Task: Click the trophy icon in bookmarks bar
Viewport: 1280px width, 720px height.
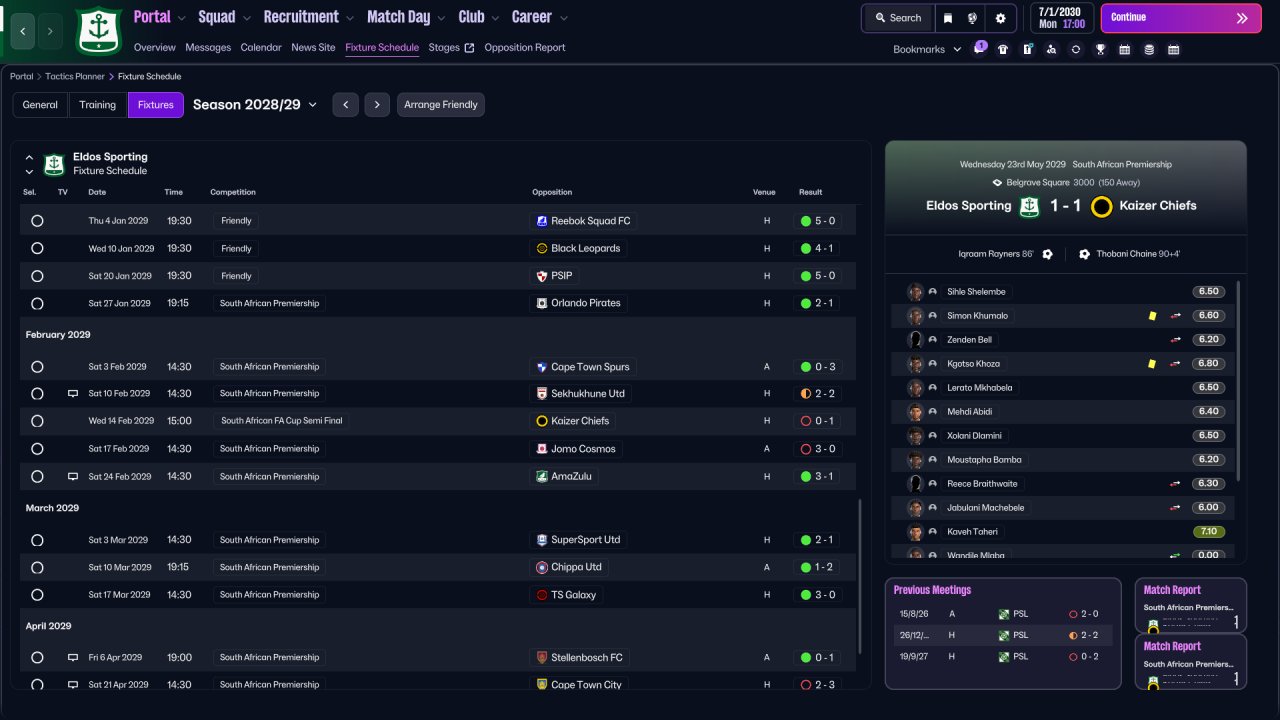Action: (1100, 49)
